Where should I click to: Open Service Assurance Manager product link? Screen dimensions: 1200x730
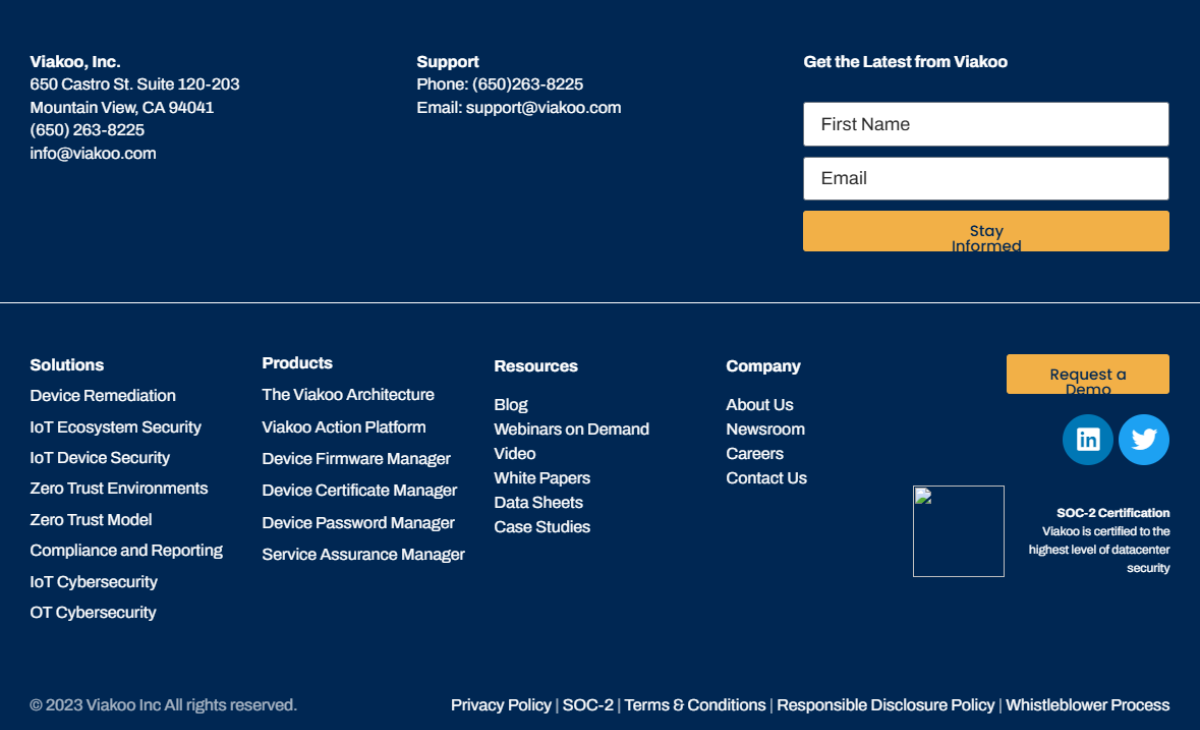click(363, 555)
